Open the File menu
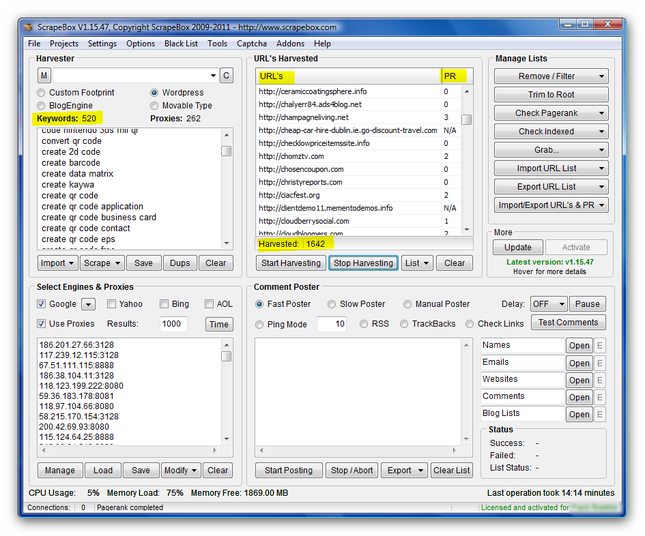The image size is (645, 536). click(x=34, y=44)
